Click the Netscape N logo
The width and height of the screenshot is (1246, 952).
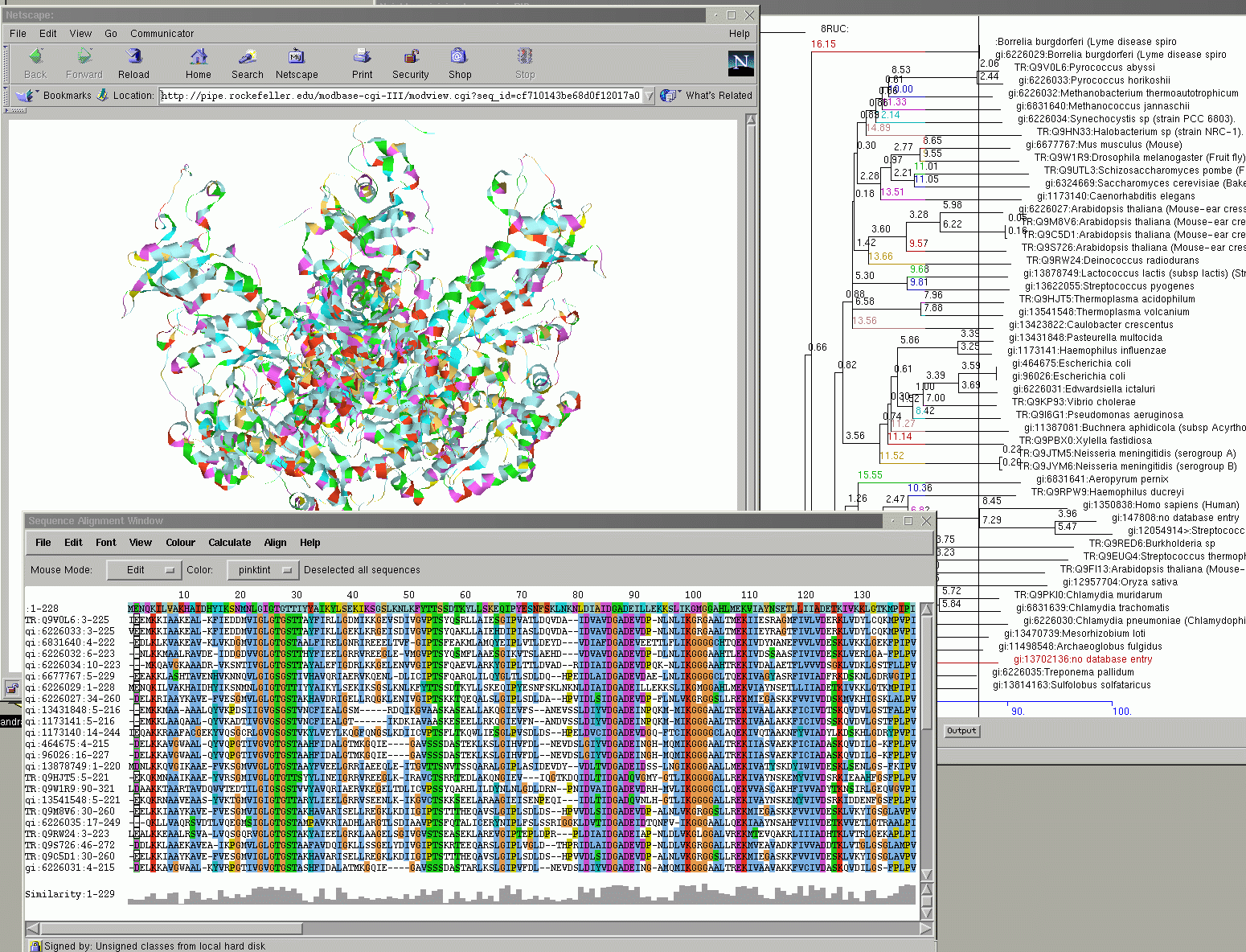click(740, 63)
